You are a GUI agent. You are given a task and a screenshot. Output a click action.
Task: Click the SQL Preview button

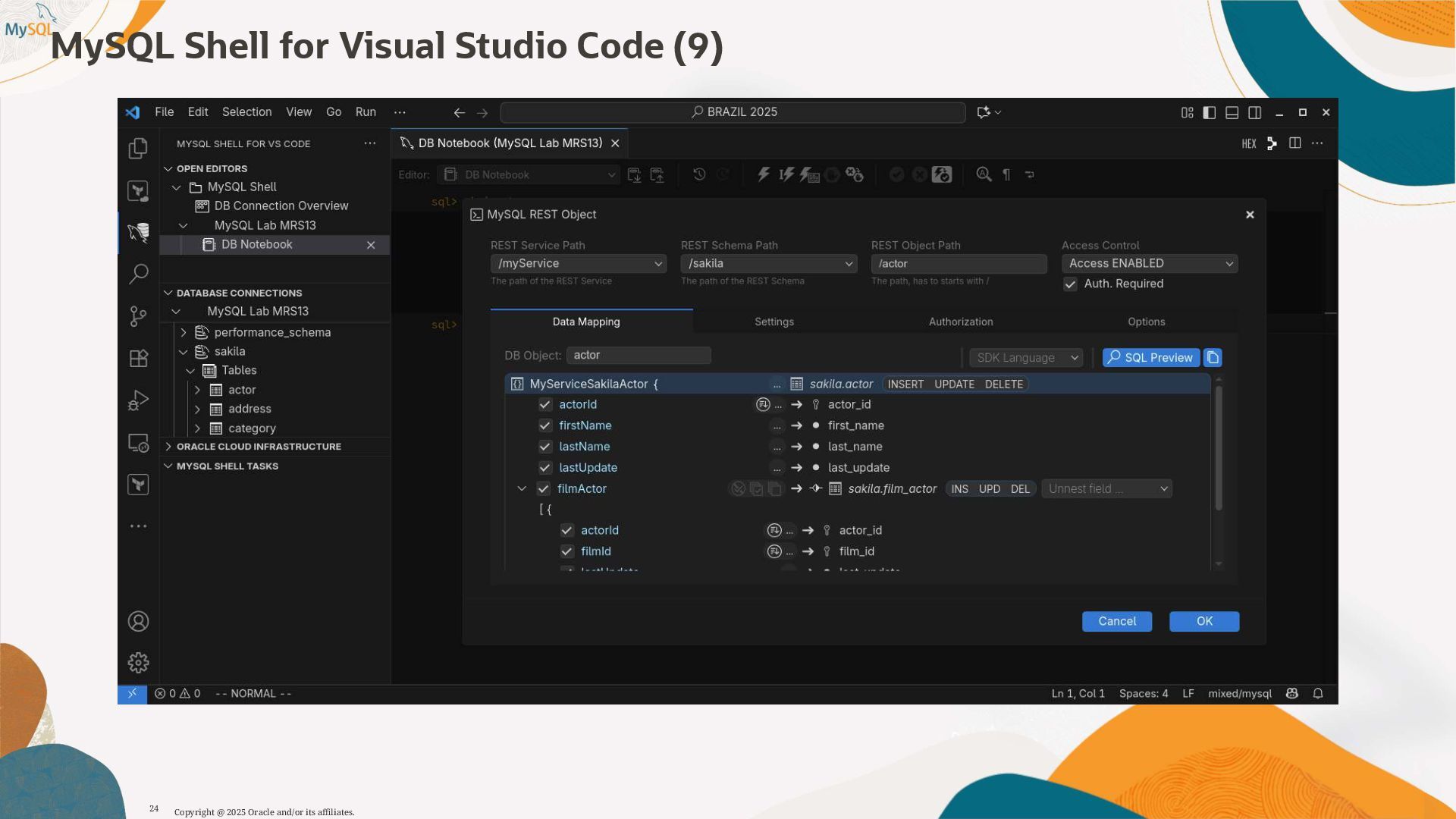[x=1150, y=357]
